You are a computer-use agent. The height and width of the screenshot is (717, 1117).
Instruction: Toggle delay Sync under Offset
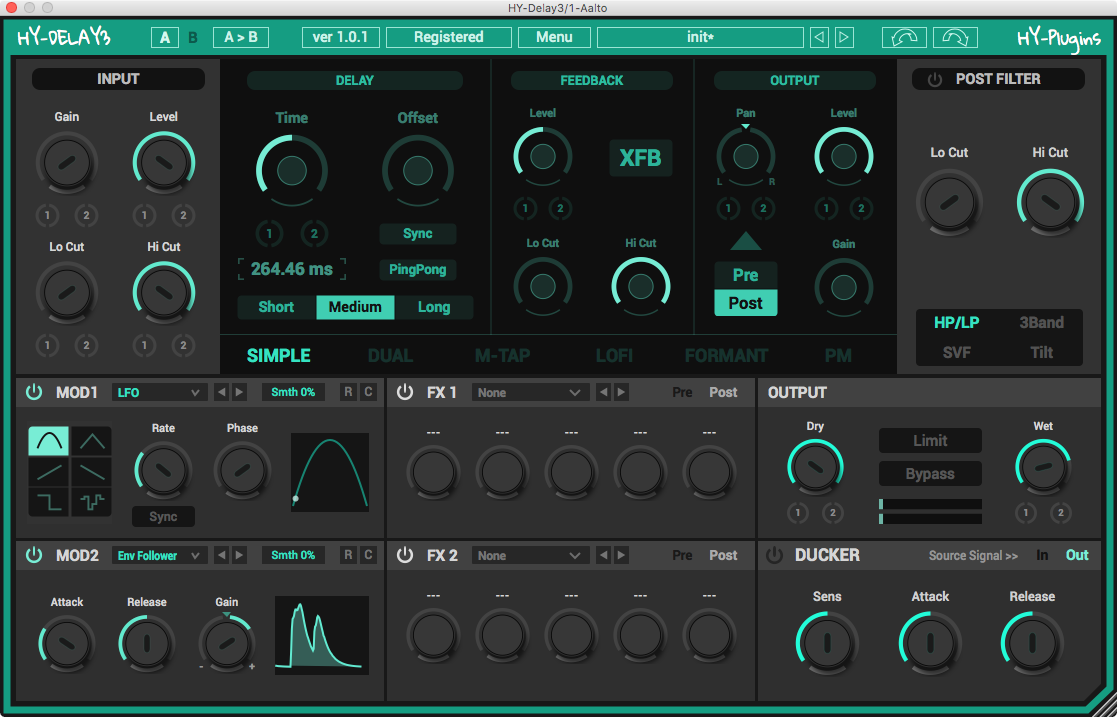tap(417, 234)
